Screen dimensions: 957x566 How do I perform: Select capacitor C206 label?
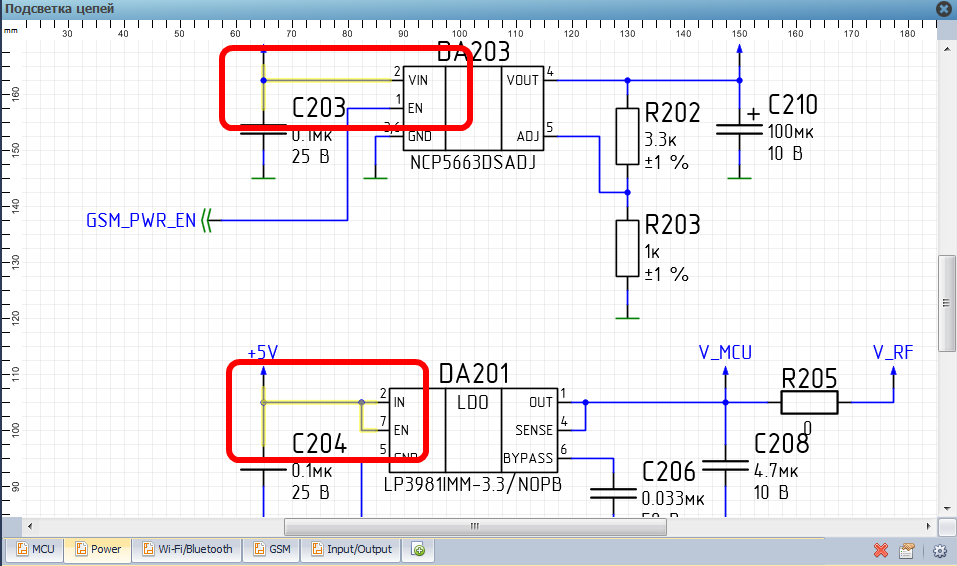point(669,472)
